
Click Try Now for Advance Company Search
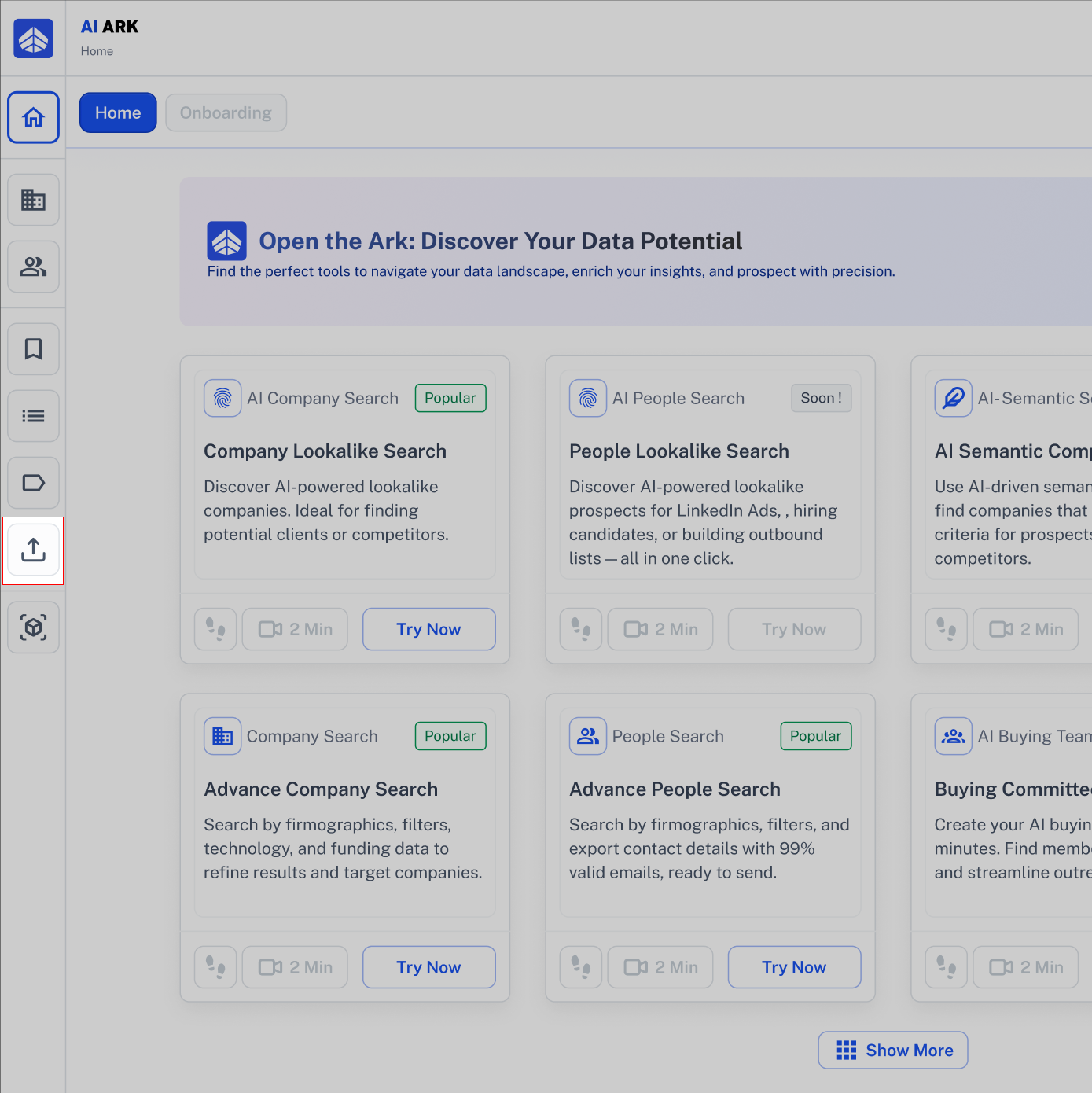[429, 968]
